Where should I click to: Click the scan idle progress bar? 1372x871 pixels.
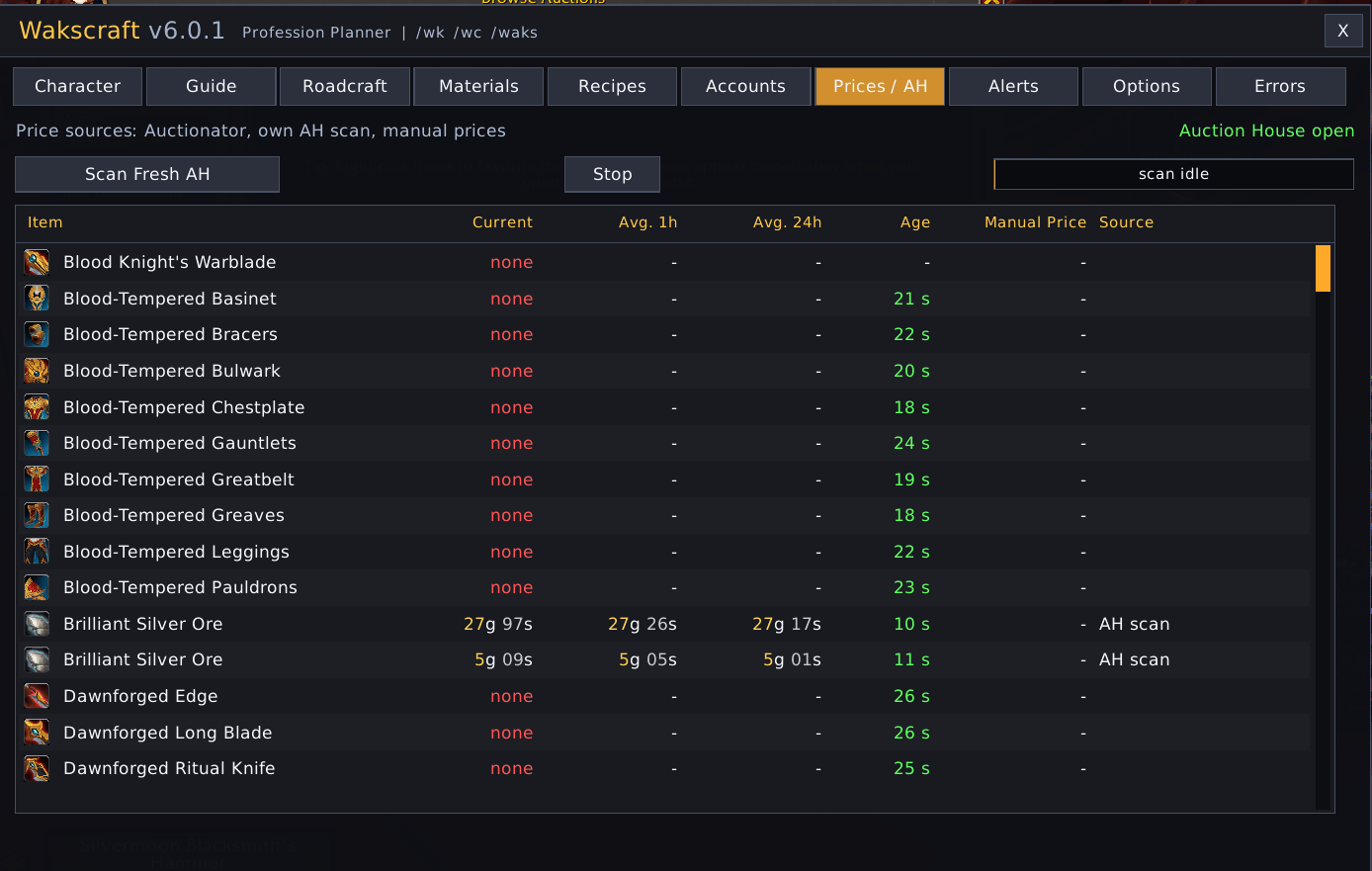1173,174
